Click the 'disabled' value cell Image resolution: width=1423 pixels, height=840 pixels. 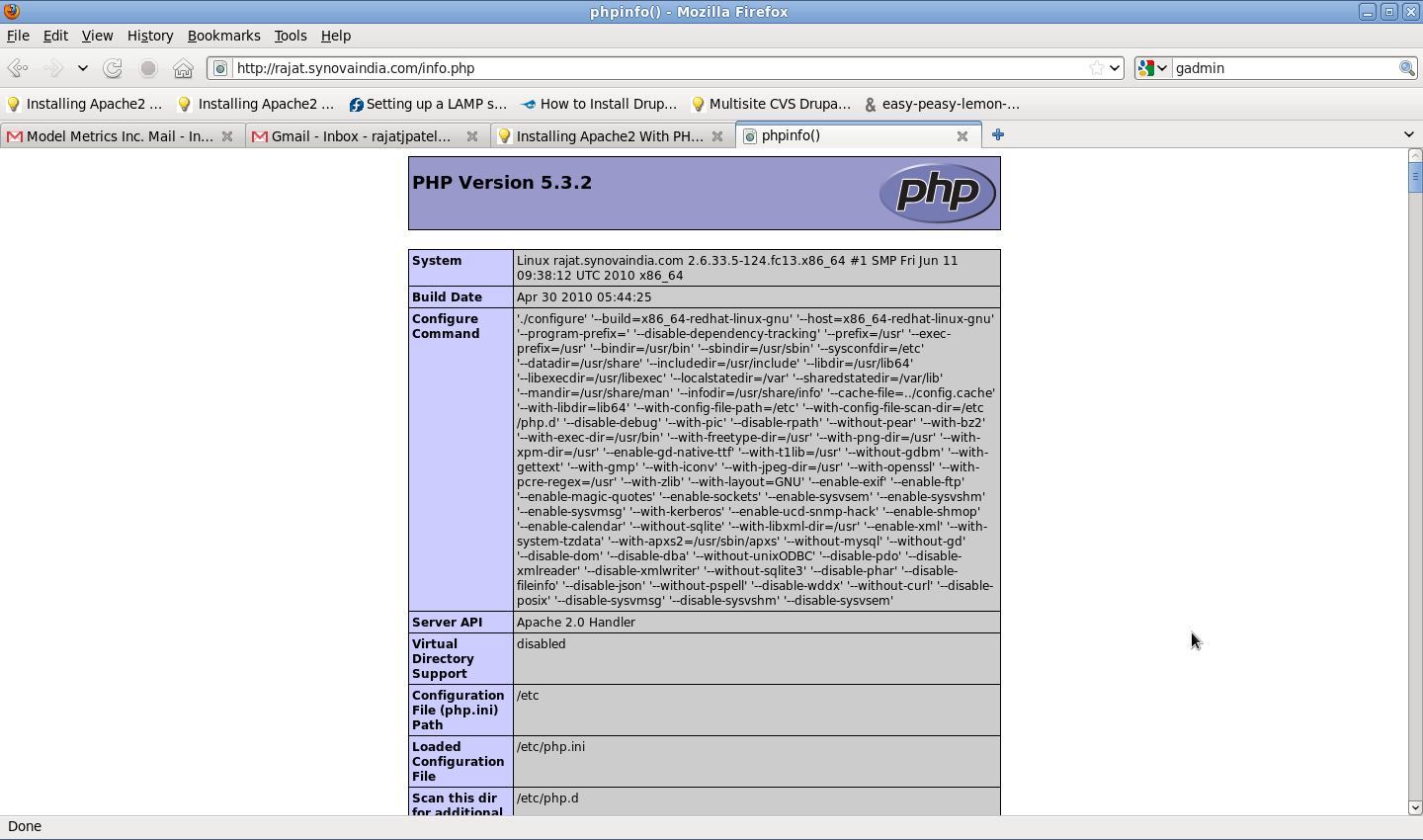756,658
